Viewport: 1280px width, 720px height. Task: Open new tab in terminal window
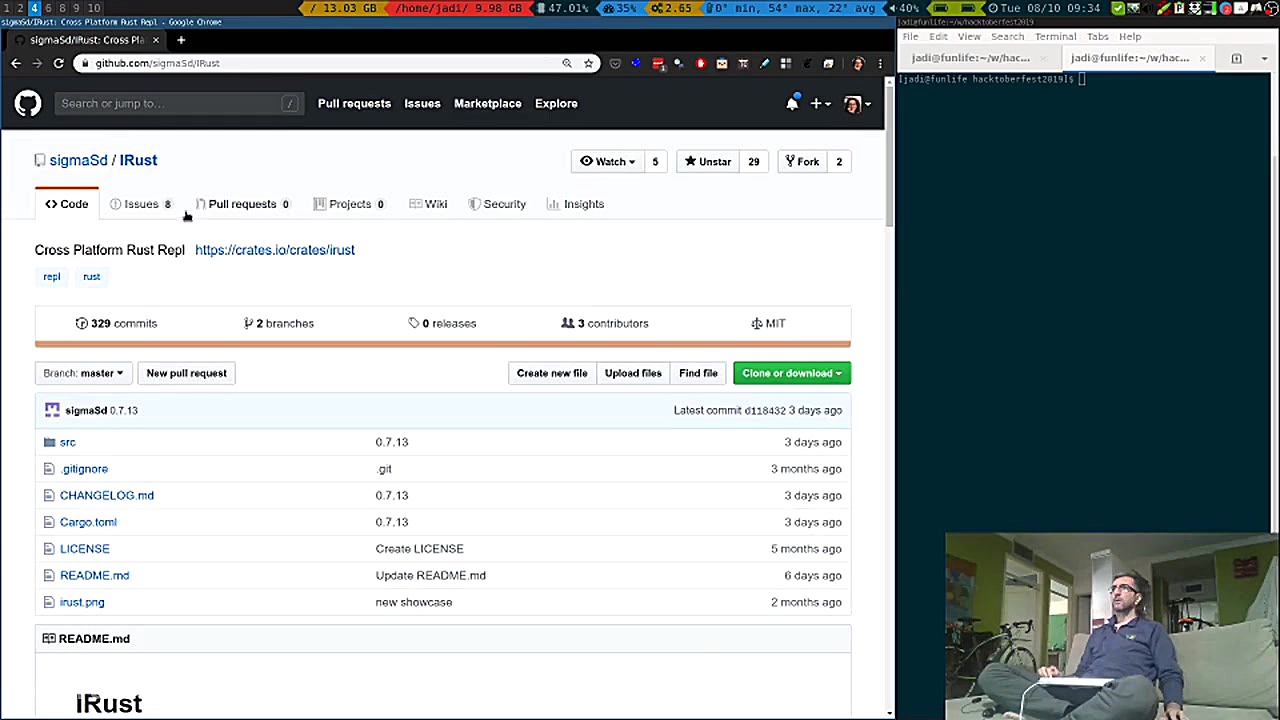tap(1236, 58)
